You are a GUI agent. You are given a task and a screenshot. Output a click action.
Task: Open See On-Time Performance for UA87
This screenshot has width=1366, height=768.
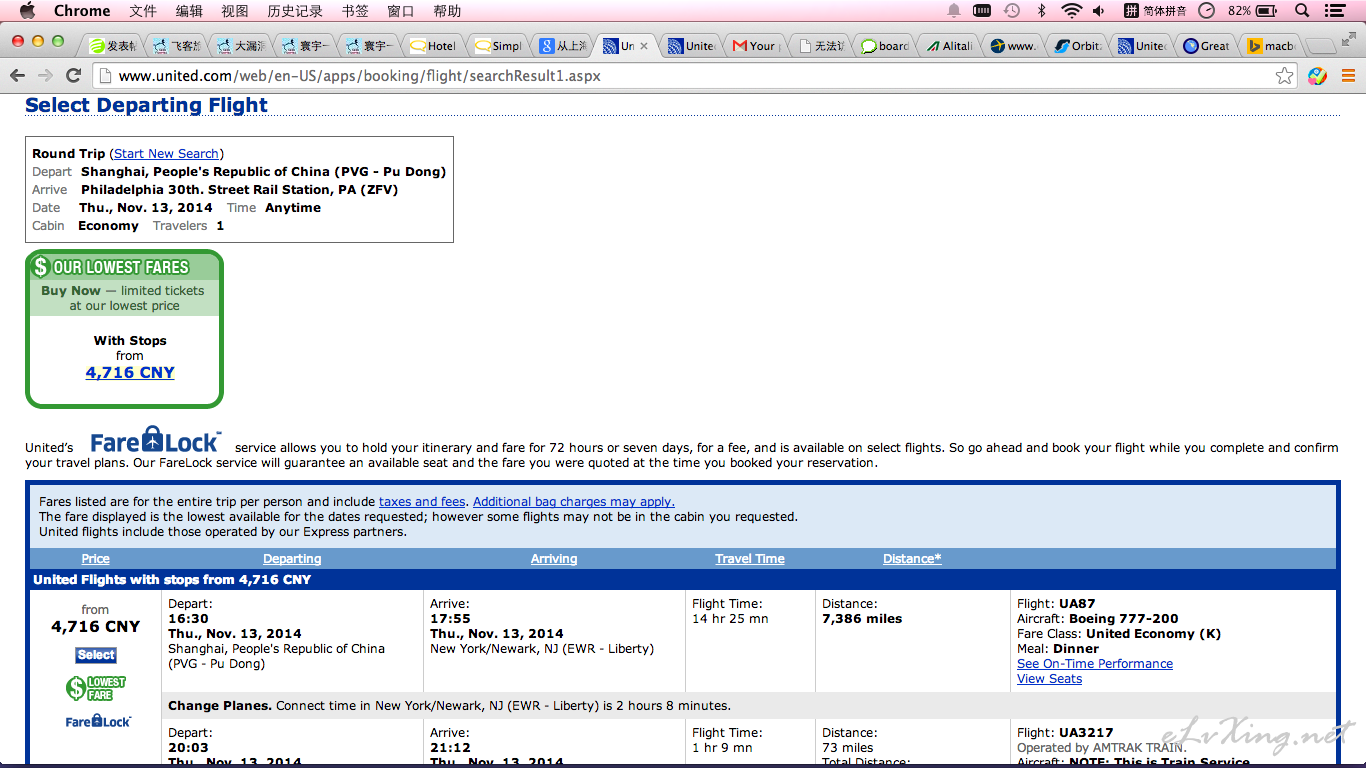click(x=1095, y=664)
